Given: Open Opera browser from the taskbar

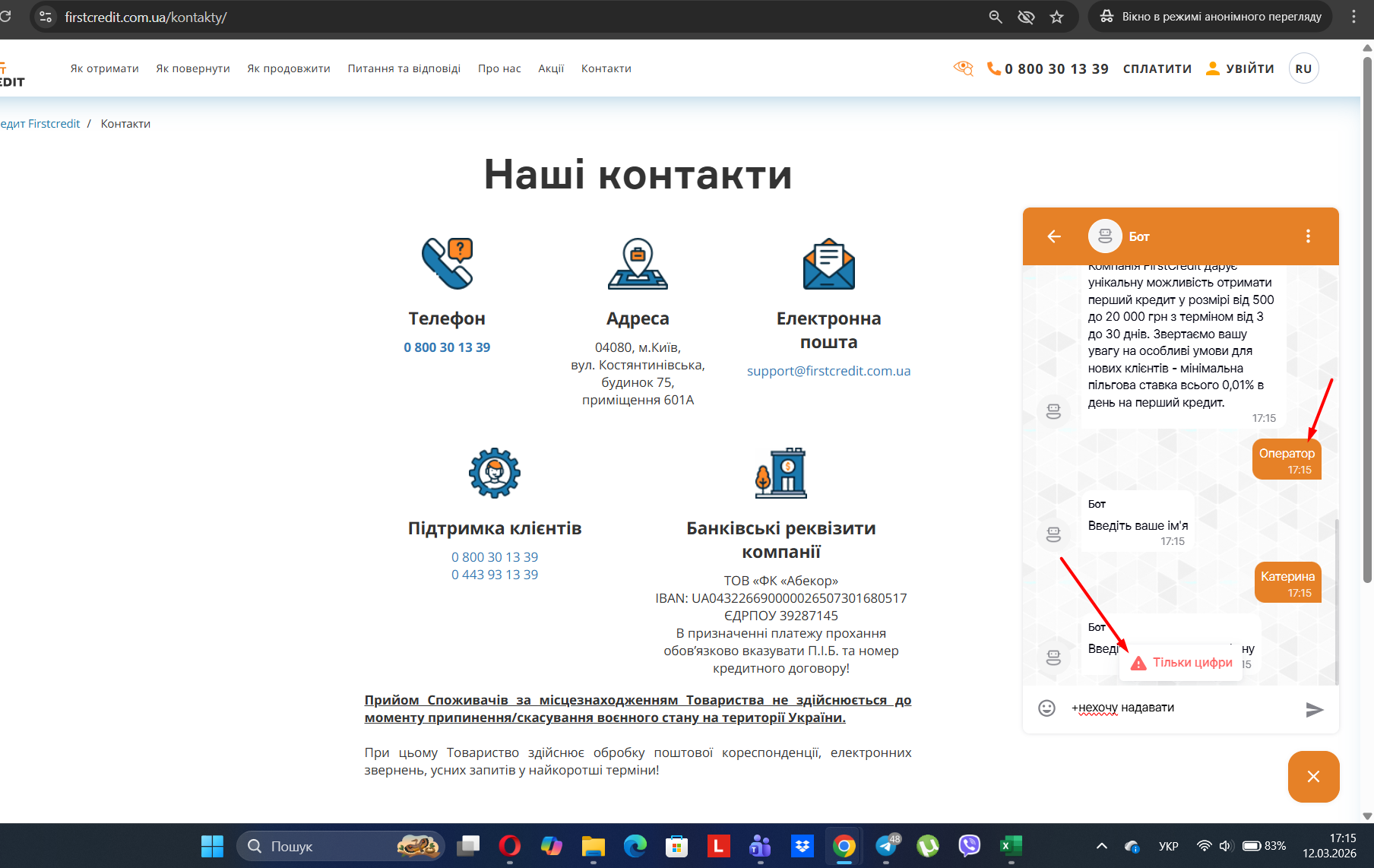Looking at the screenshot, I should pos(510,846).
